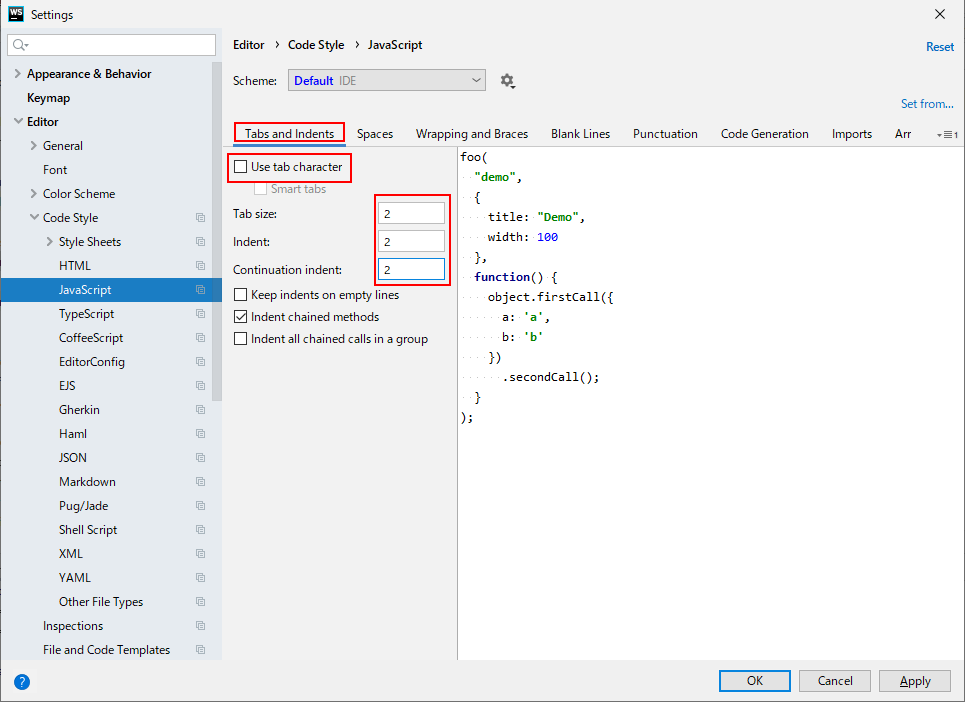Expand the General node under Editor

point(34,146)
